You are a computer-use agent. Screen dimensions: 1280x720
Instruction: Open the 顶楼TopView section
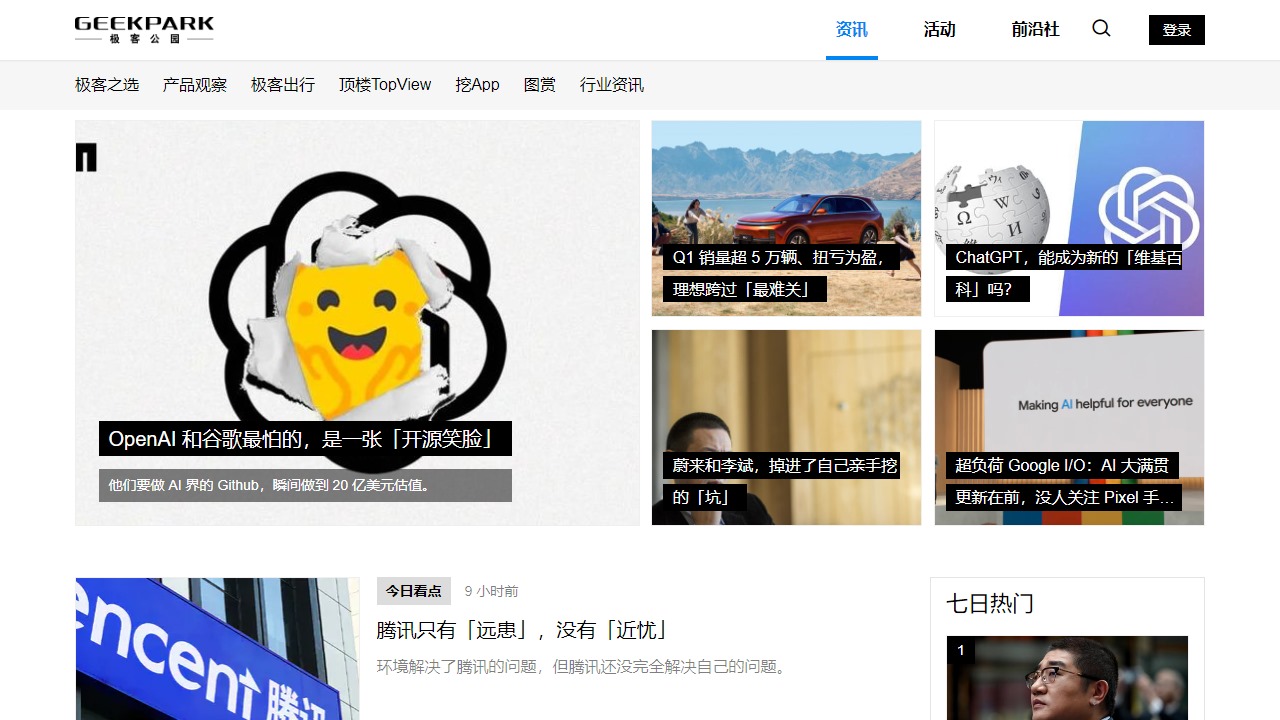coord(384,85)
